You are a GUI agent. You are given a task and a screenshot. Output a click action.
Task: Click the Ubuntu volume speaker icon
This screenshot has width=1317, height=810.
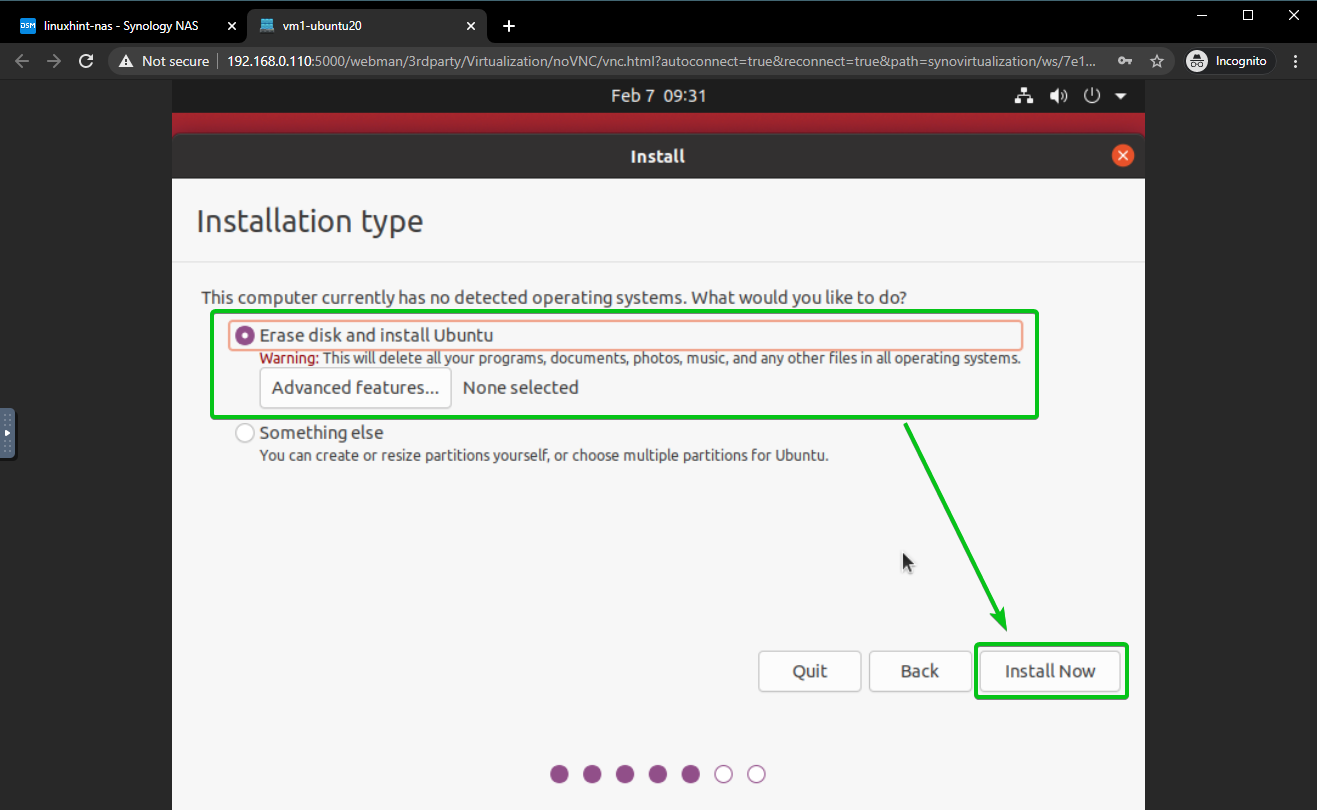pyautogui.click(x=1058, y=96)
